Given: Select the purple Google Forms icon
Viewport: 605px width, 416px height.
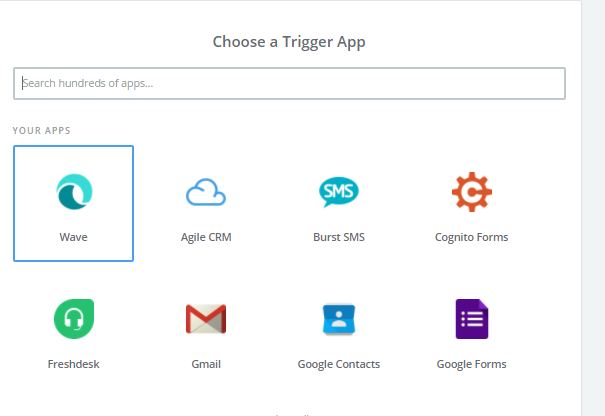Looking at the screenshot, I should coord(471,319).
